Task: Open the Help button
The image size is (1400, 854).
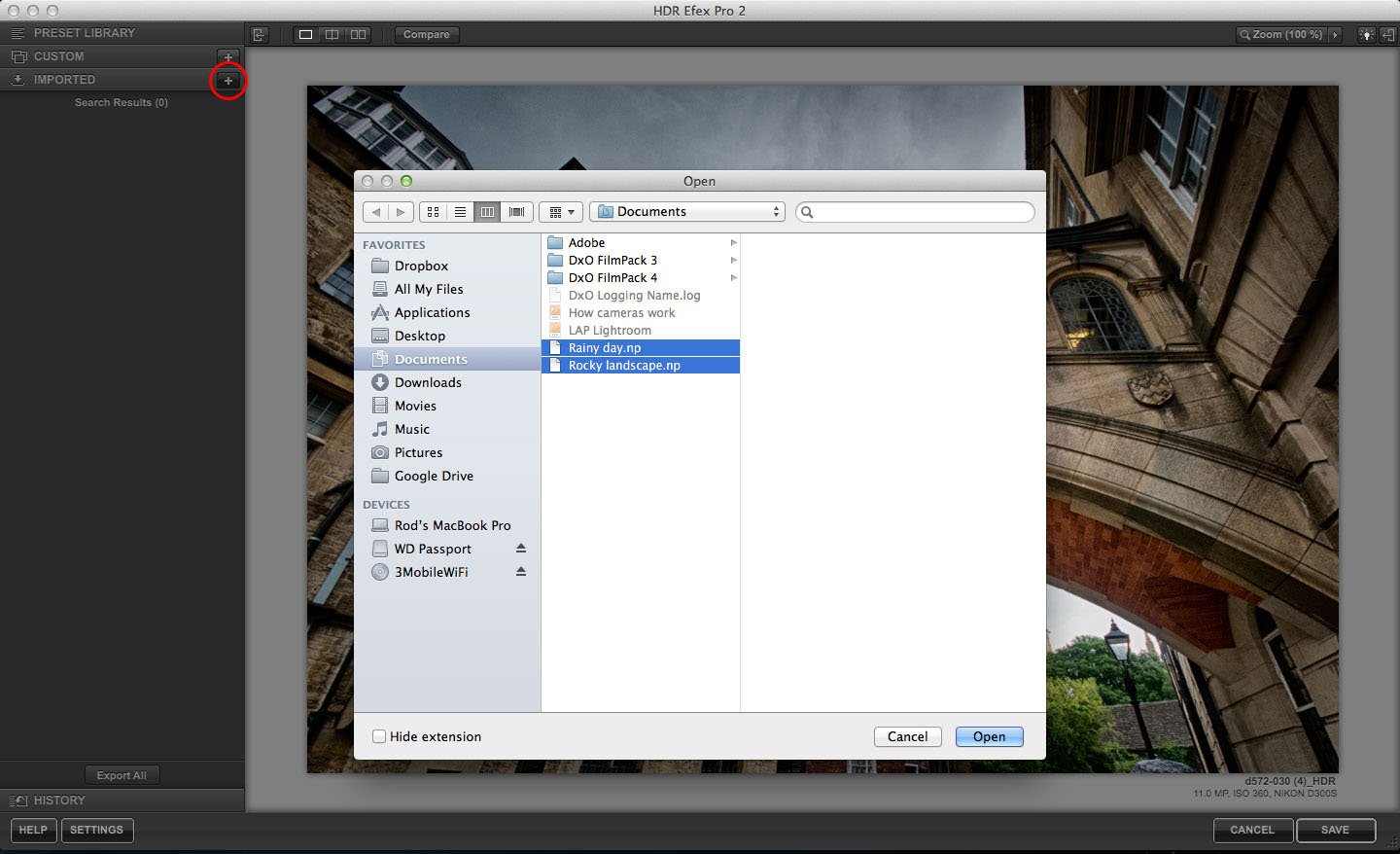Action: (x=33, y=831)
